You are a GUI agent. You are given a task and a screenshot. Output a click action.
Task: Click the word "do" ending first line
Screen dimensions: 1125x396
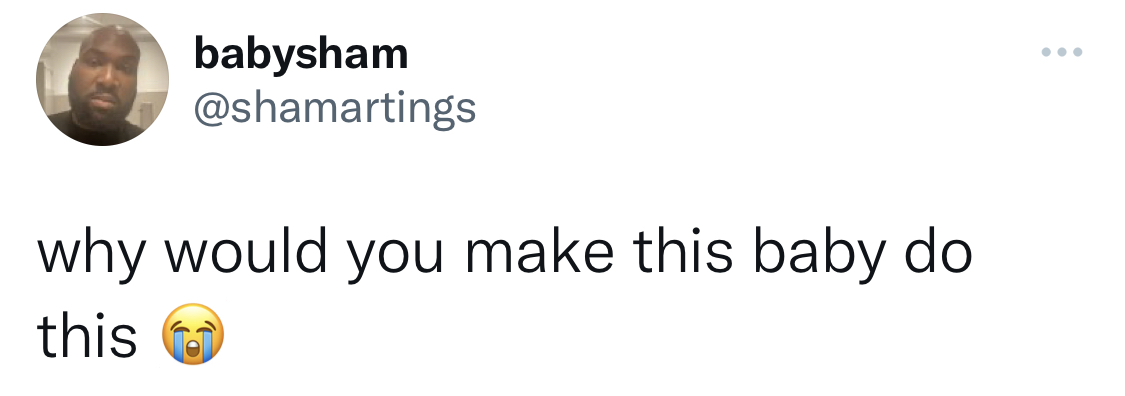[938, 253]
